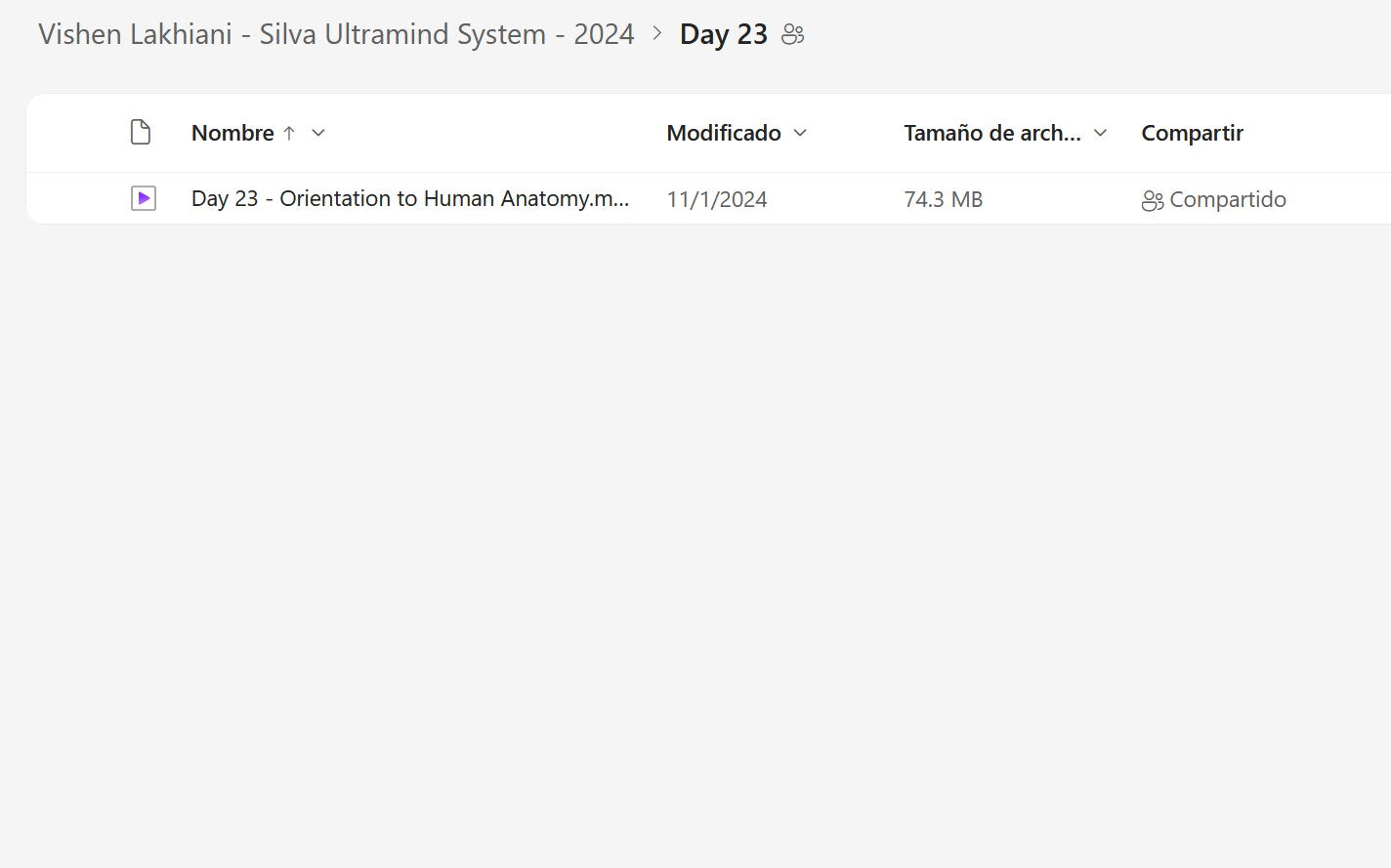The height and width of the screenshot is (868, 1391).
Task: Click the 11/1/2024 modified date cell
Action: pyautogui.click(x=717, y=200)
